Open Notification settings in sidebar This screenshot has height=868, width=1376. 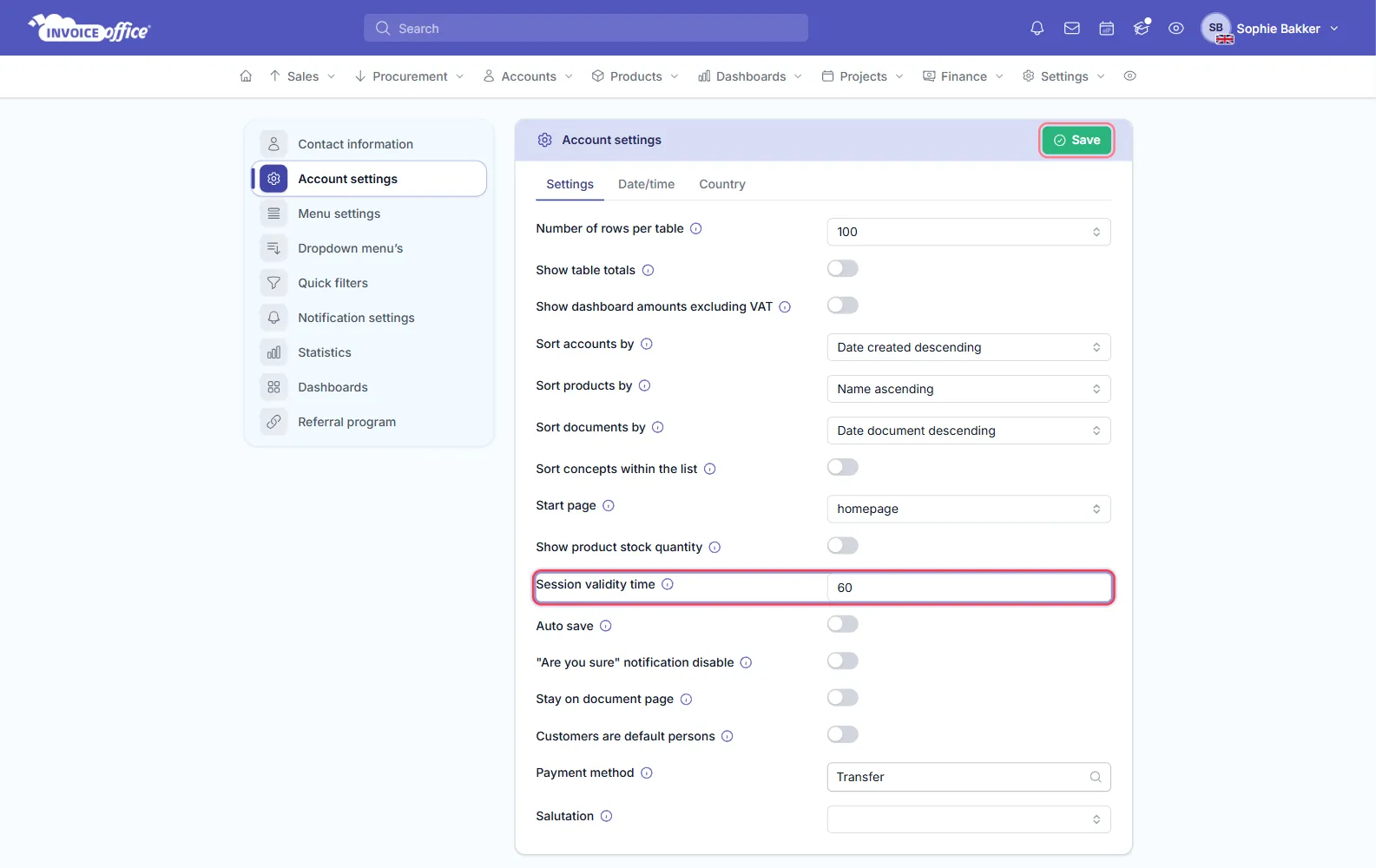click(369, 318)
